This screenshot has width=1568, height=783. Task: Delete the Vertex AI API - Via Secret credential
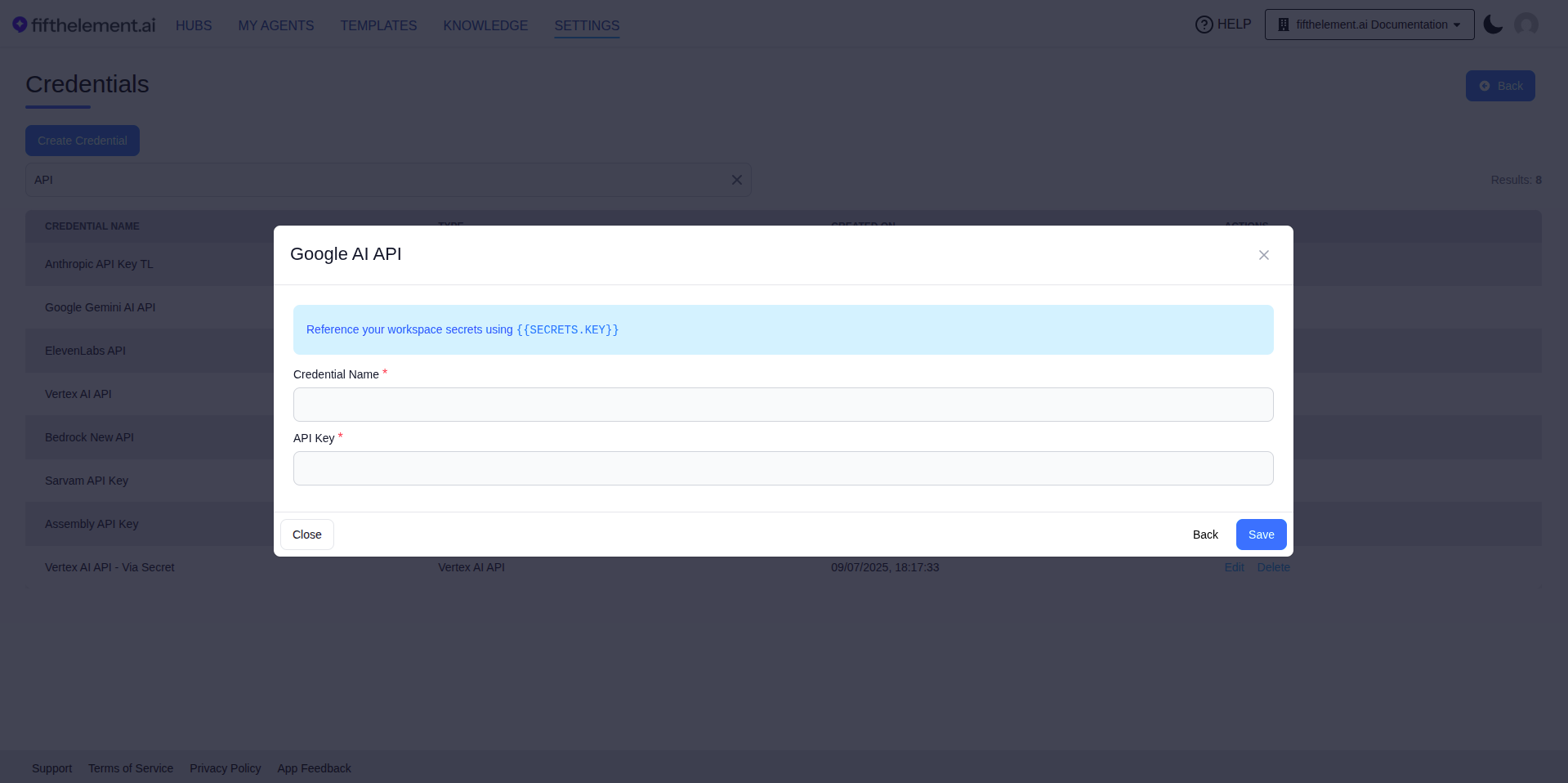(1273, 567)
